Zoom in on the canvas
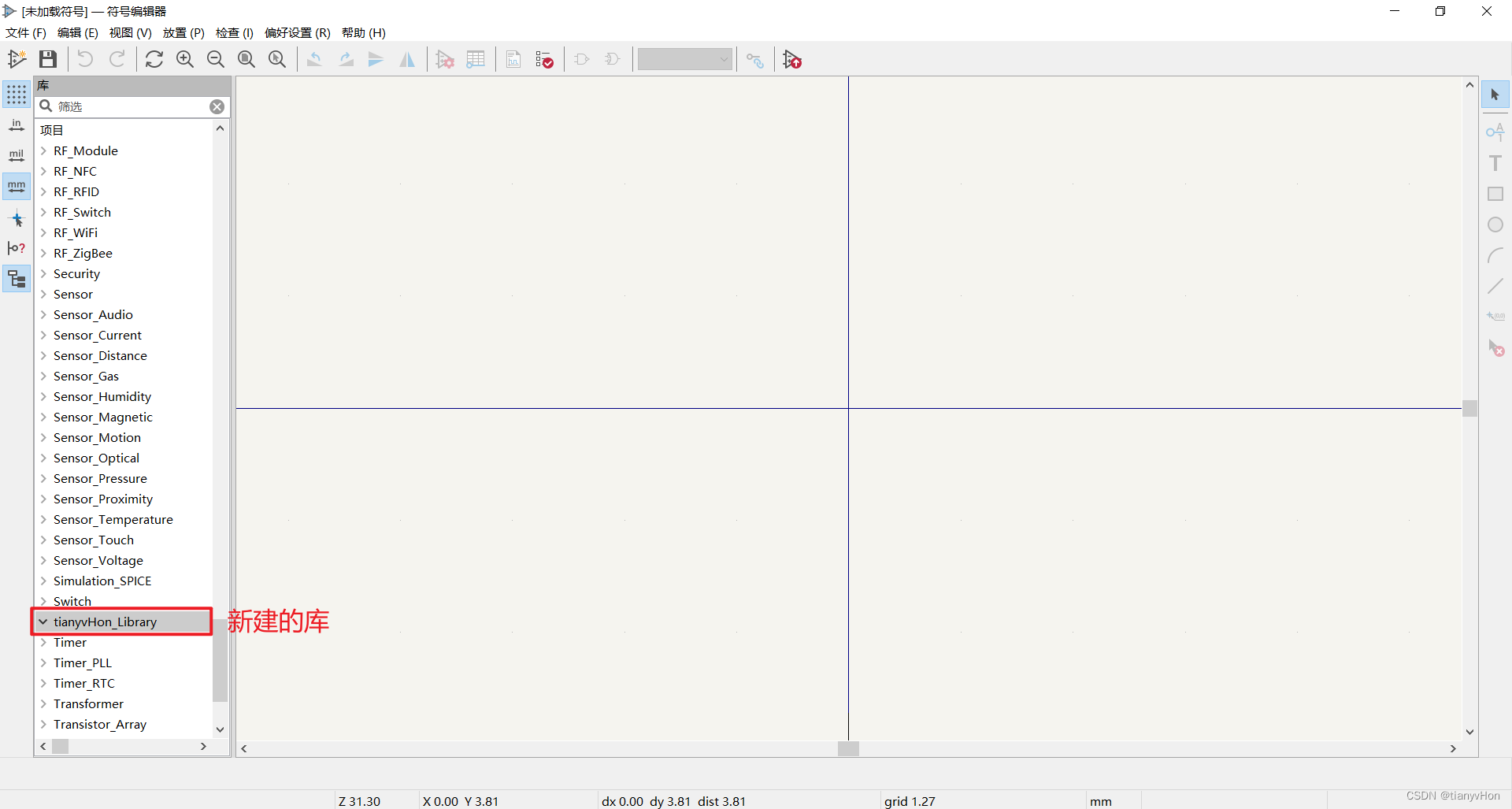1512x809 pixels. pyautogui.click(x=185, y=59)
